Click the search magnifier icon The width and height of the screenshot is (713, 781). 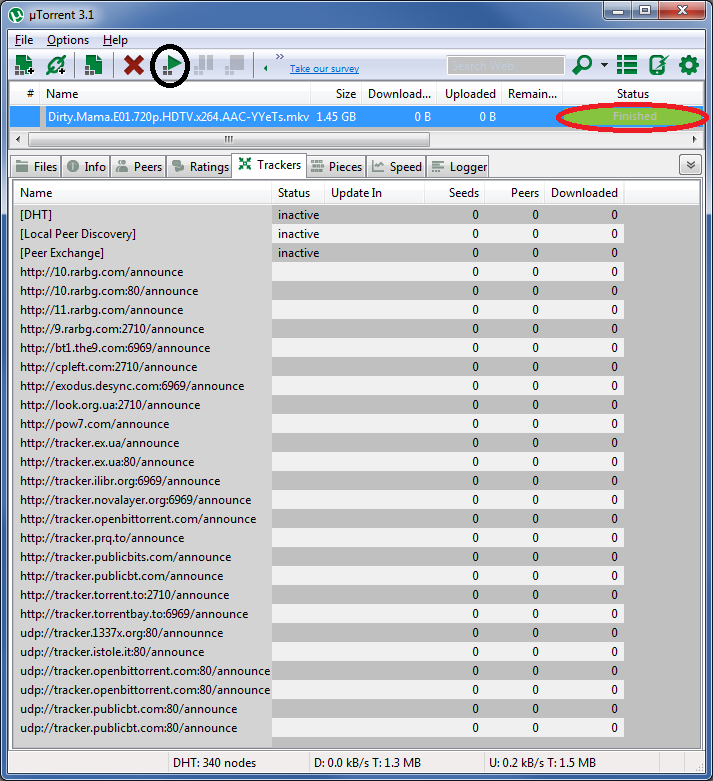582,65
